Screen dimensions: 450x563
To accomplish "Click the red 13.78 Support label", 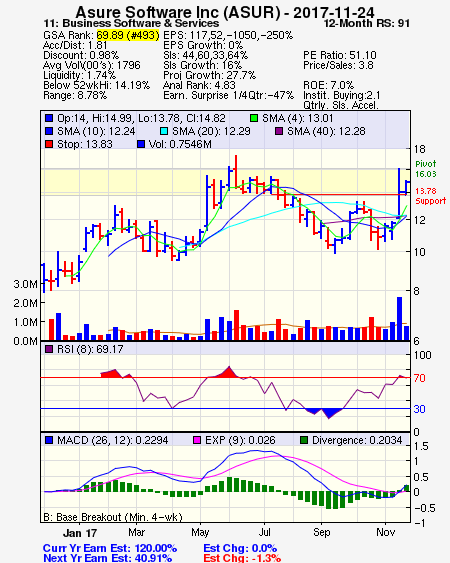I will click(431, 196).
